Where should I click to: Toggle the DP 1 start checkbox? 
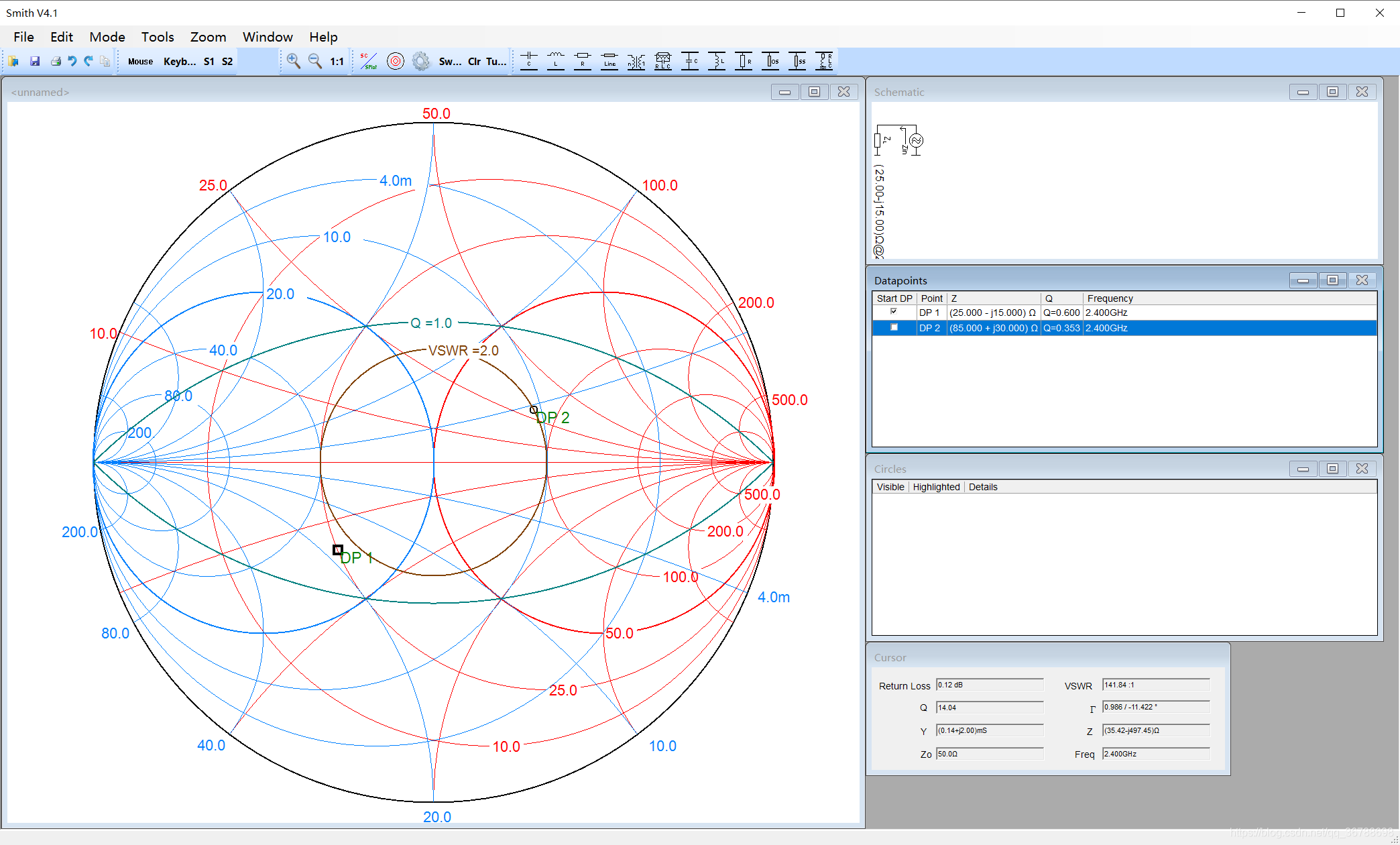pos(893,312)
